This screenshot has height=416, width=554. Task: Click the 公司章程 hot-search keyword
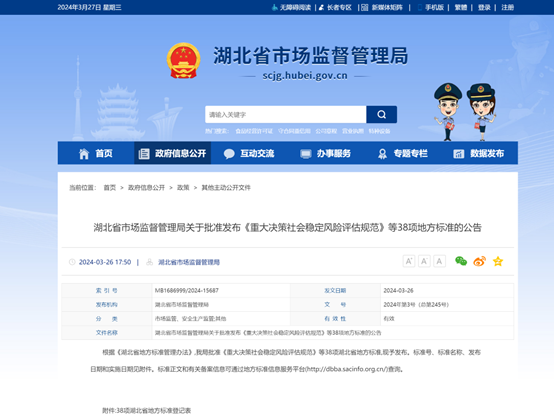point(326,131)
